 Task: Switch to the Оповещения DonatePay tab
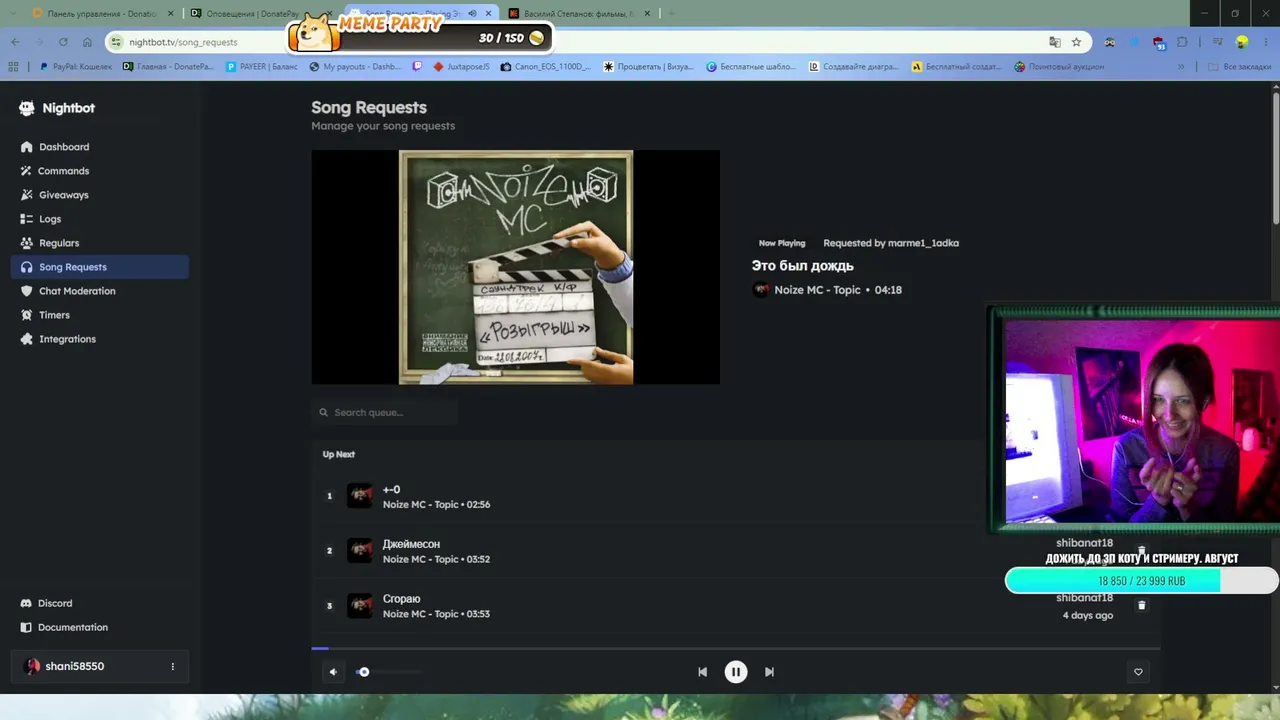[x=252, y=14]
